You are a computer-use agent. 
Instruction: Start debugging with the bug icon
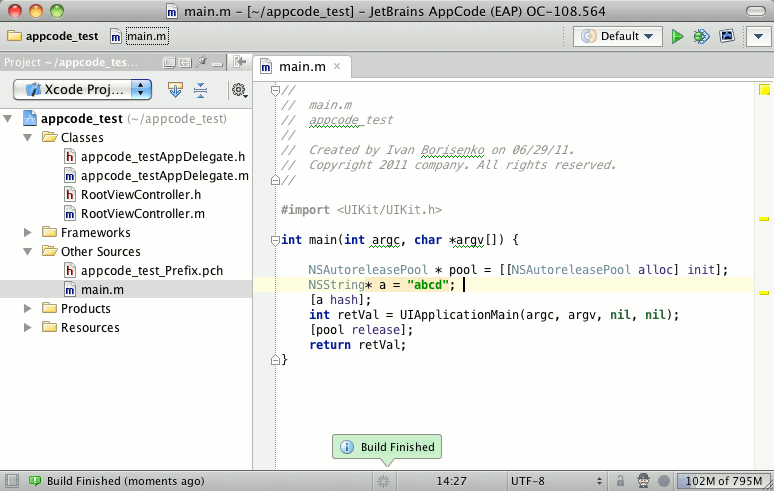coord(701,37)
